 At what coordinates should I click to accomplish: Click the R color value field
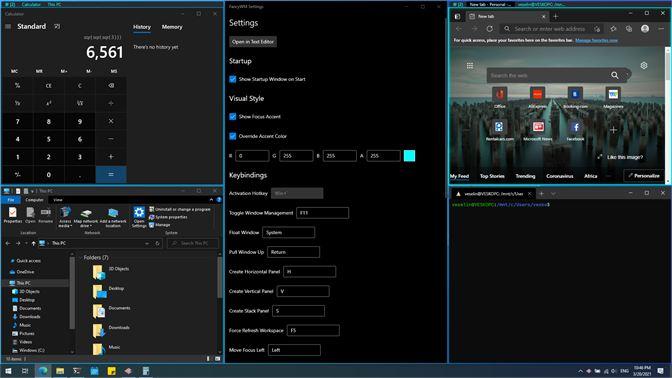[252, 156]
